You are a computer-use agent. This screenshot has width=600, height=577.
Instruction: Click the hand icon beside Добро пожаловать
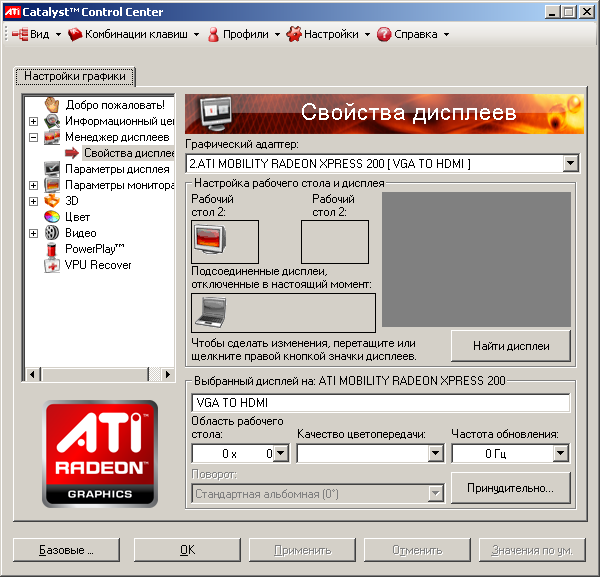[x=52, y=104]
